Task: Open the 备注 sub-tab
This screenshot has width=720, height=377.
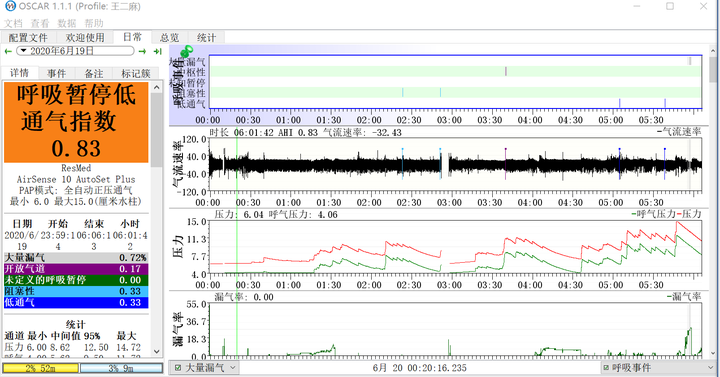Action: [94, 73]
